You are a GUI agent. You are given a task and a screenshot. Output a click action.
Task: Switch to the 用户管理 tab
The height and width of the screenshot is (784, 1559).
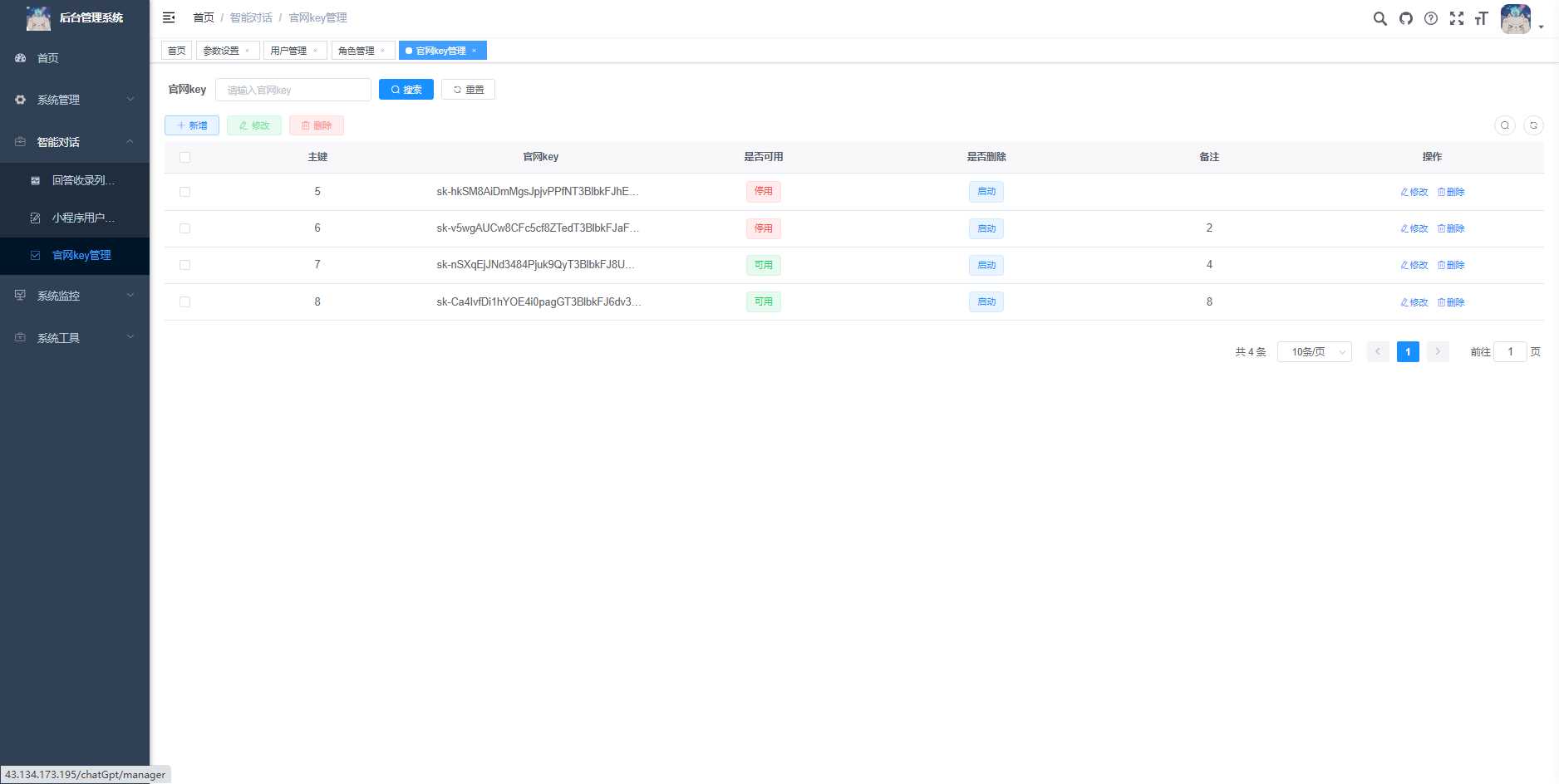pos(289,50)
